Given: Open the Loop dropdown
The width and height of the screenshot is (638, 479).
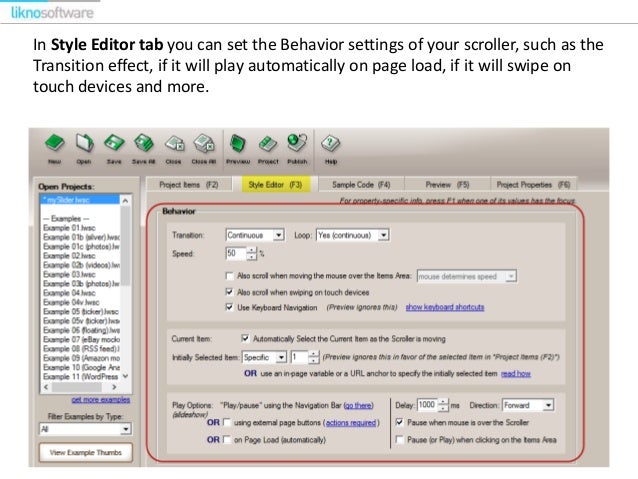Looking at the screenshot, I should tap(383, 235).
